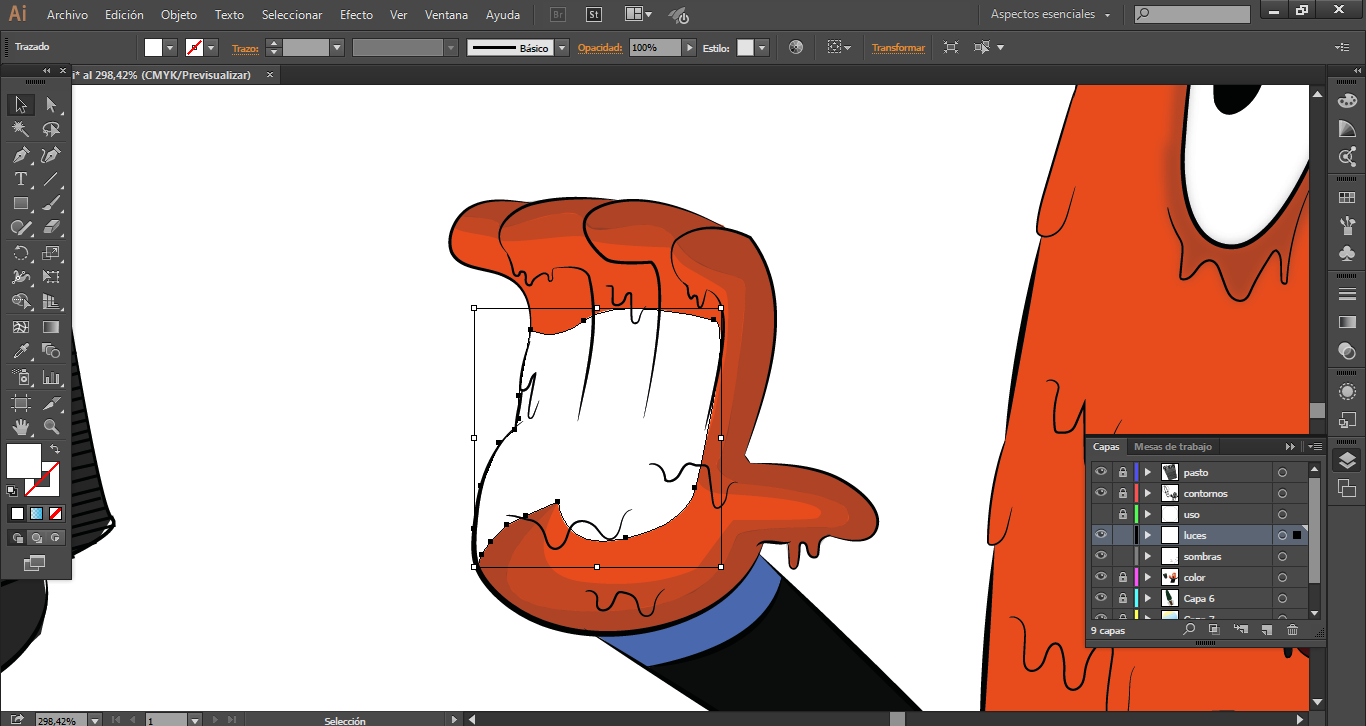The height and width of the screenshot is (726, 1366).
Task: Open the Ventana menu
Action: pos(445,15)
